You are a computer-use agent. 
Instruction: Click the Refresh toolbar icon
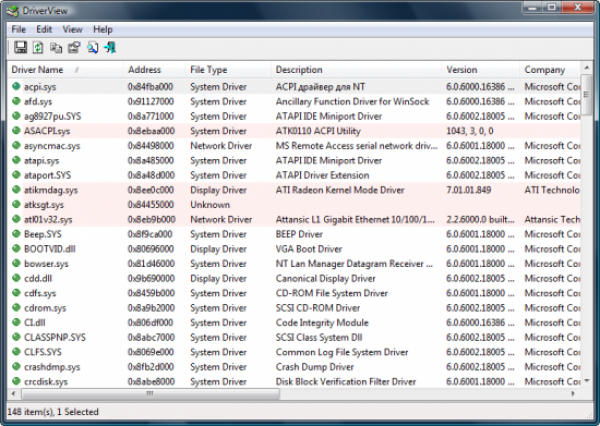pyautogui.click(x=37, y=47)
